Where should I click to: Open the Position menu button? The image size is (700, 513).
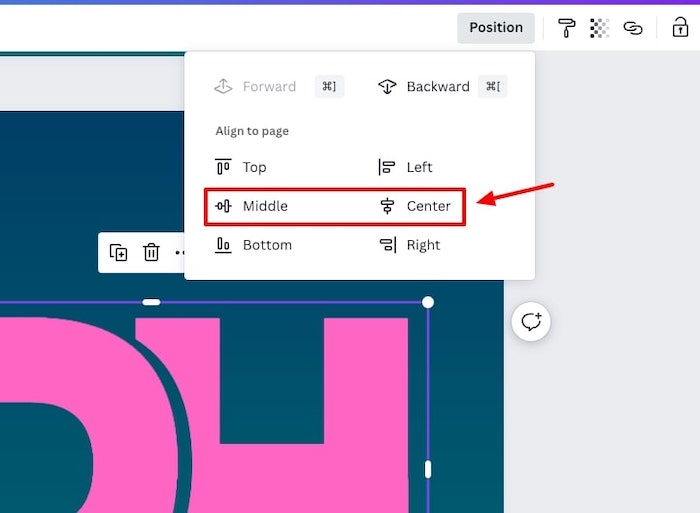pyautogui.click(x=496, y=28)
